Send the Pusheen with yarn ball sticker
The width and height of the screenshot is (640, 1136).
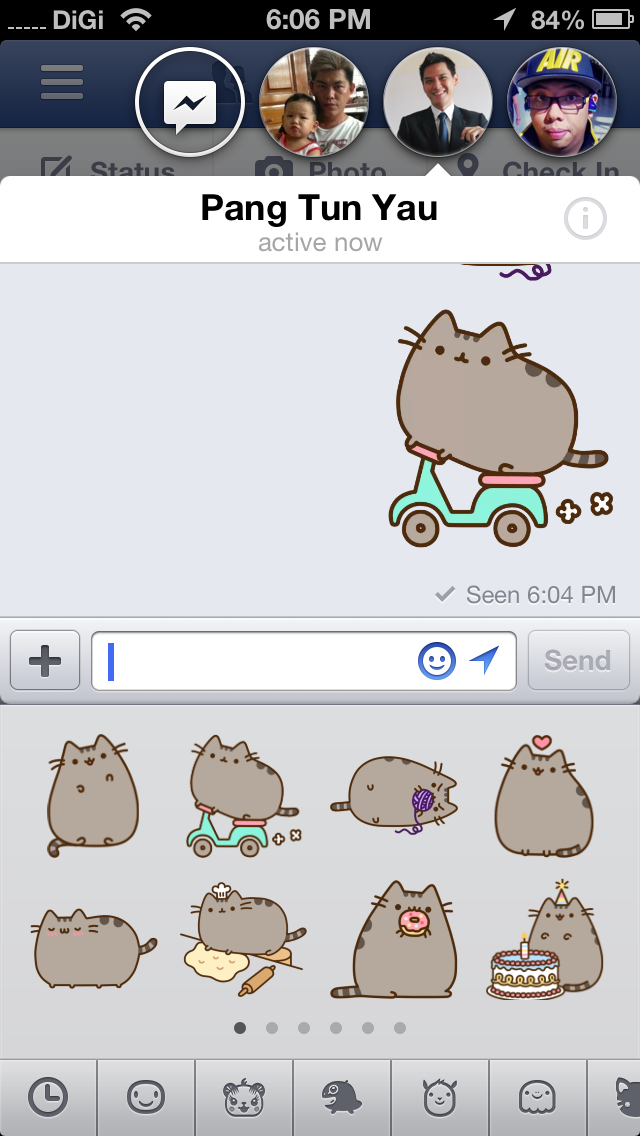coord(394,794)
